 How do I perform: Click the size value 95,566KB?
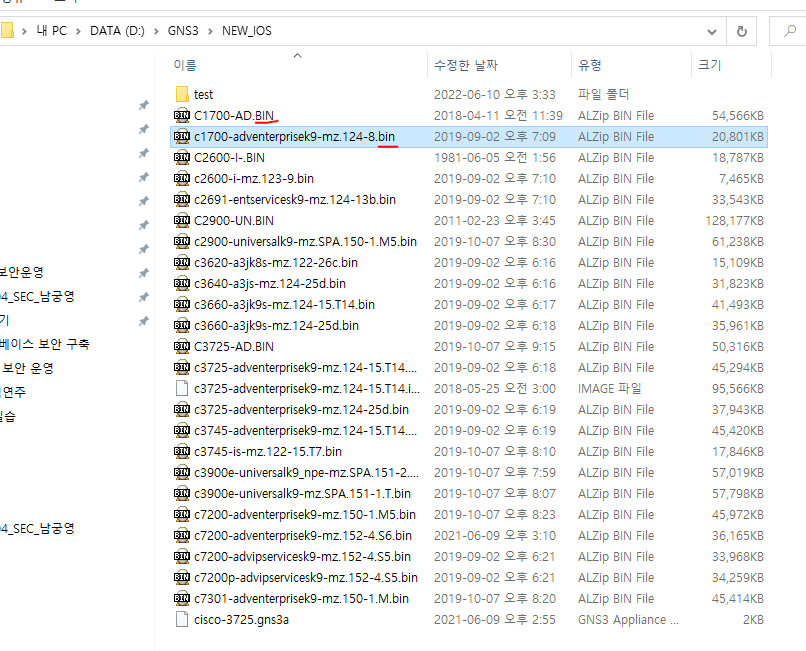coord(738,388)
